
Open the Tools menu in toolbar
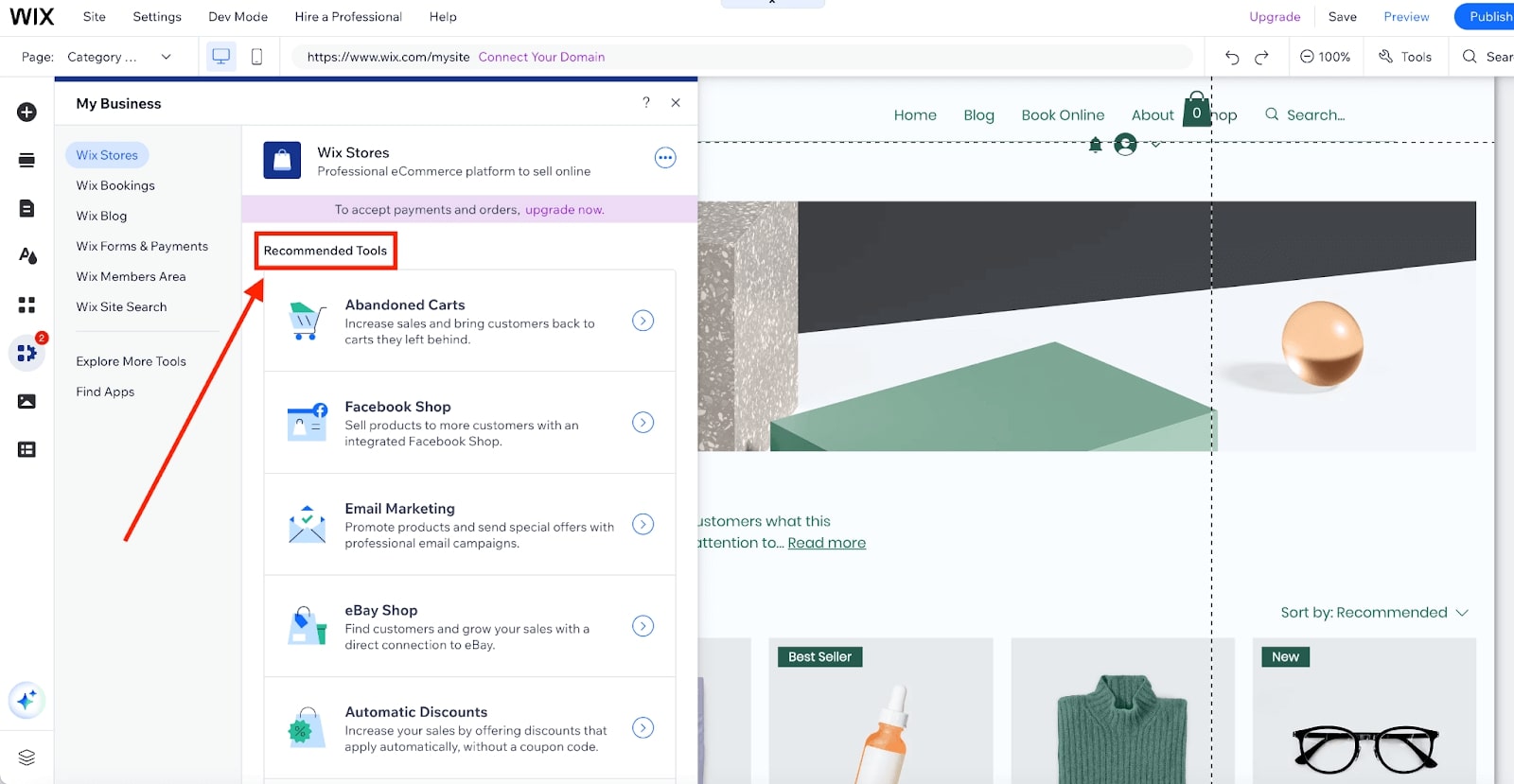tap(1405, 57)
